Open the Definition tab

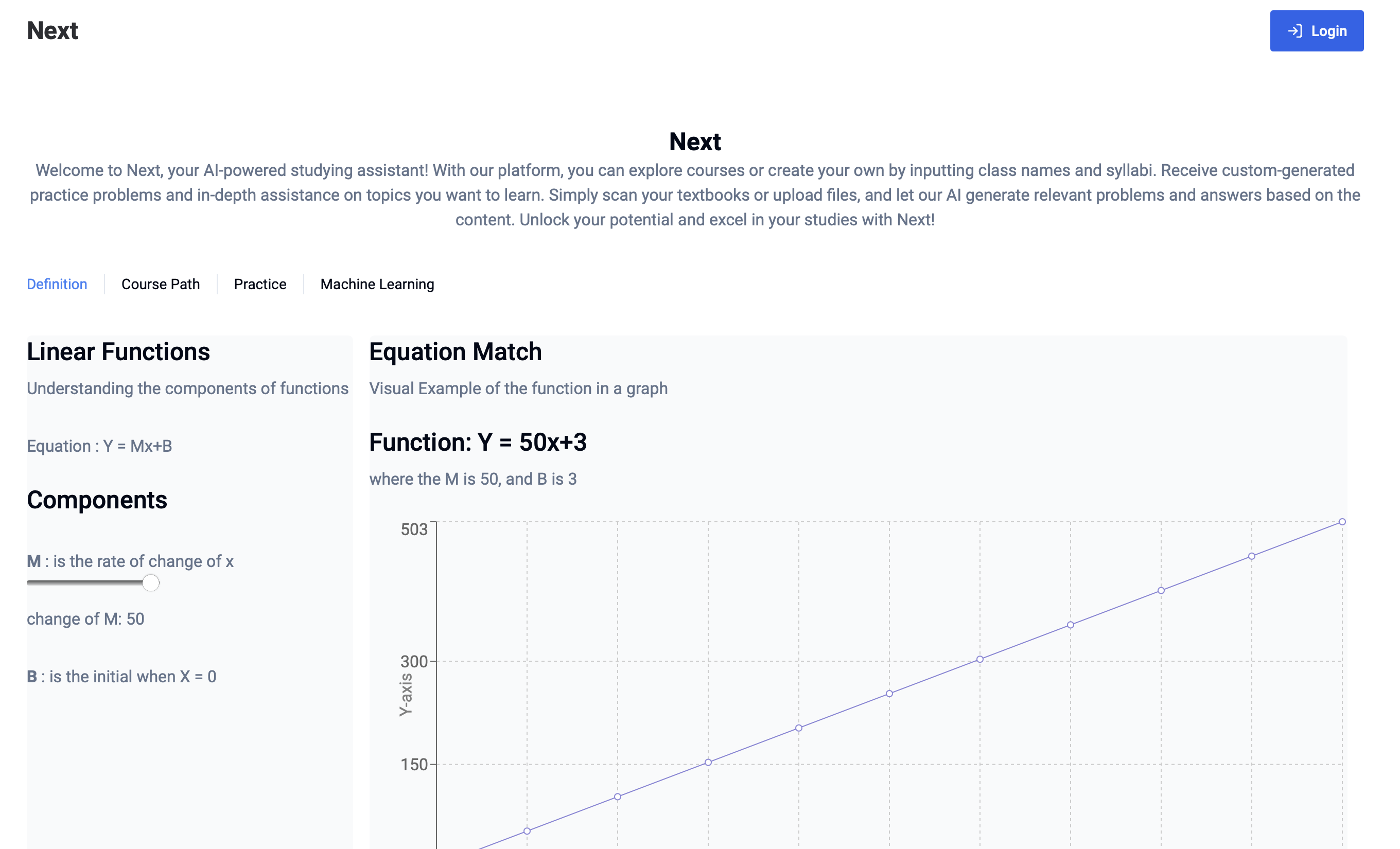57,284
